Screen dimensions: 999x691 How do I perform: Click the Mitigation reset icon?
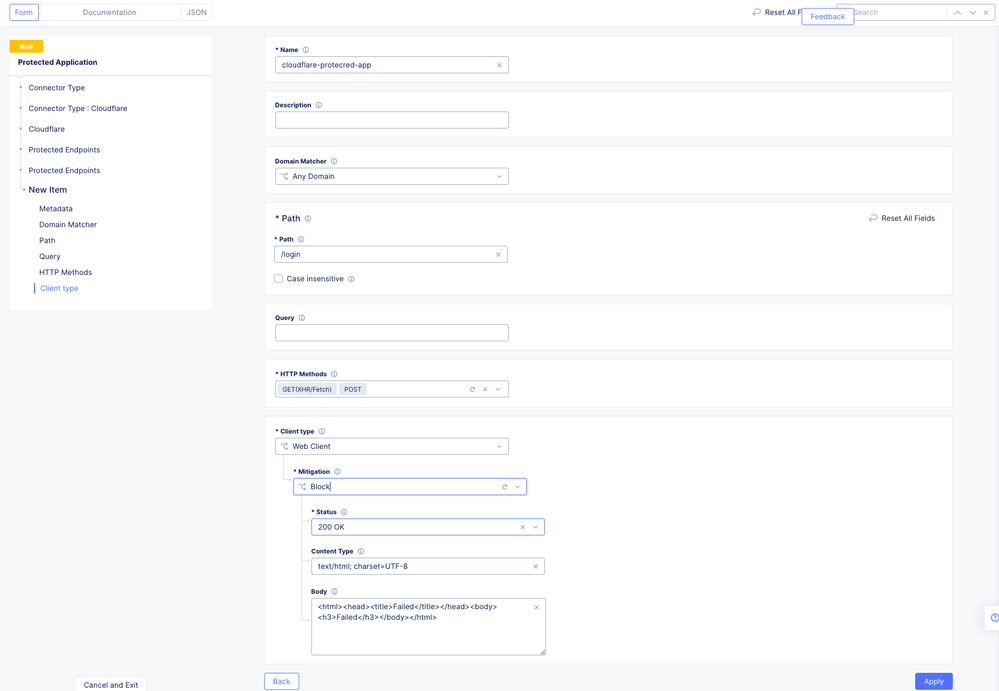point(504,487)
